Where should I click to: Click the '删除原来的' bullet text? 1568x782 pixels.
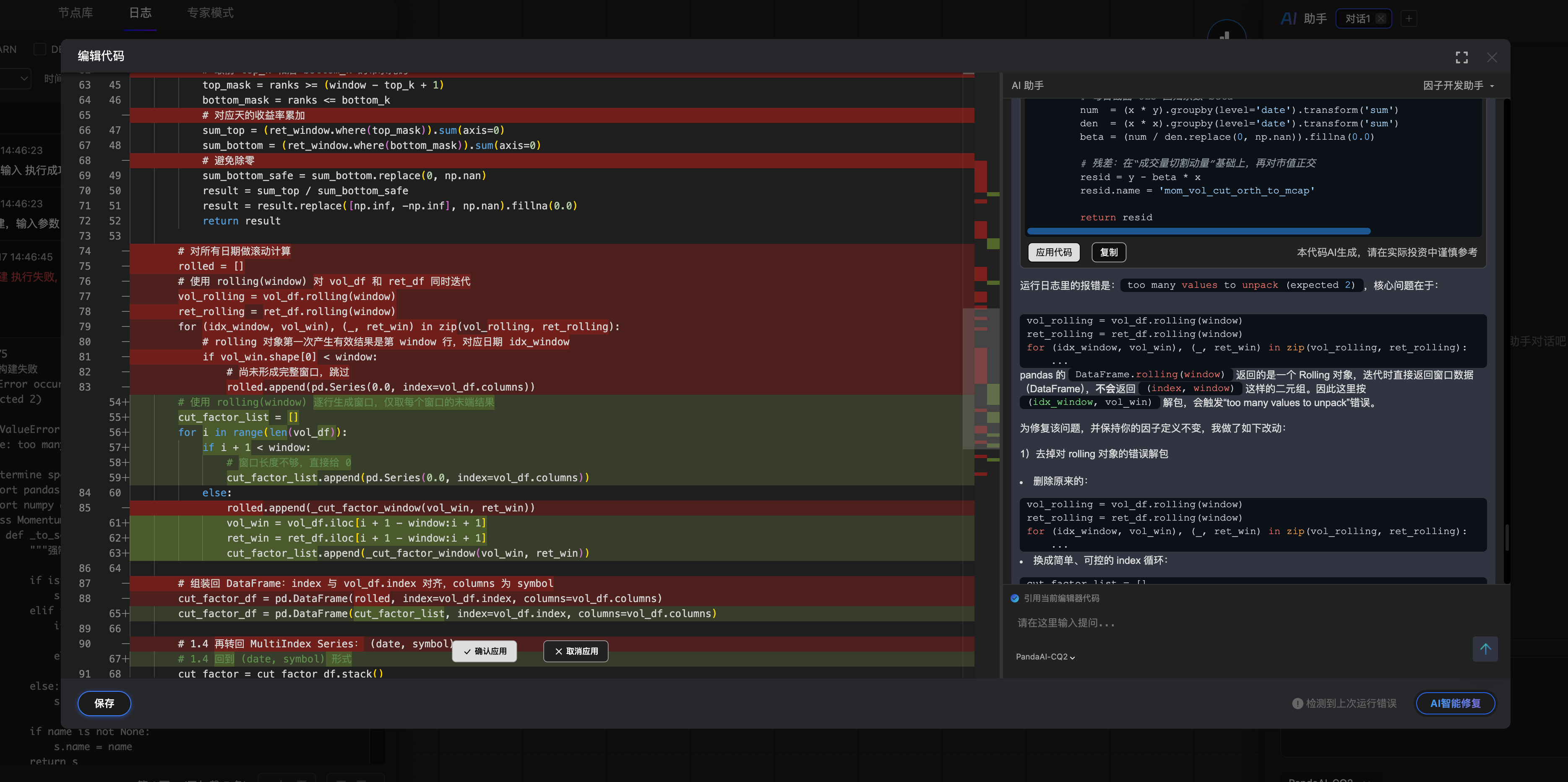coord(1060,481)
